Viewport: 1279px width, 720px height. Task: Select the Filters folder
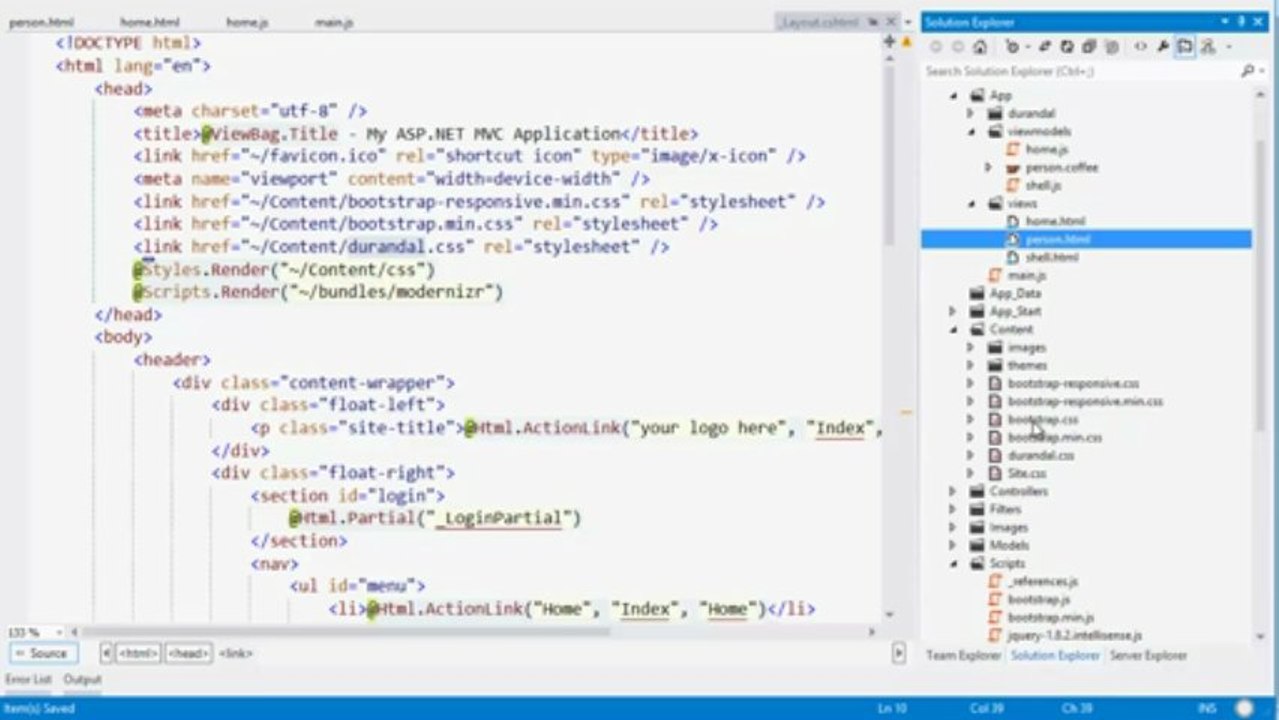tap(1005, 510)
